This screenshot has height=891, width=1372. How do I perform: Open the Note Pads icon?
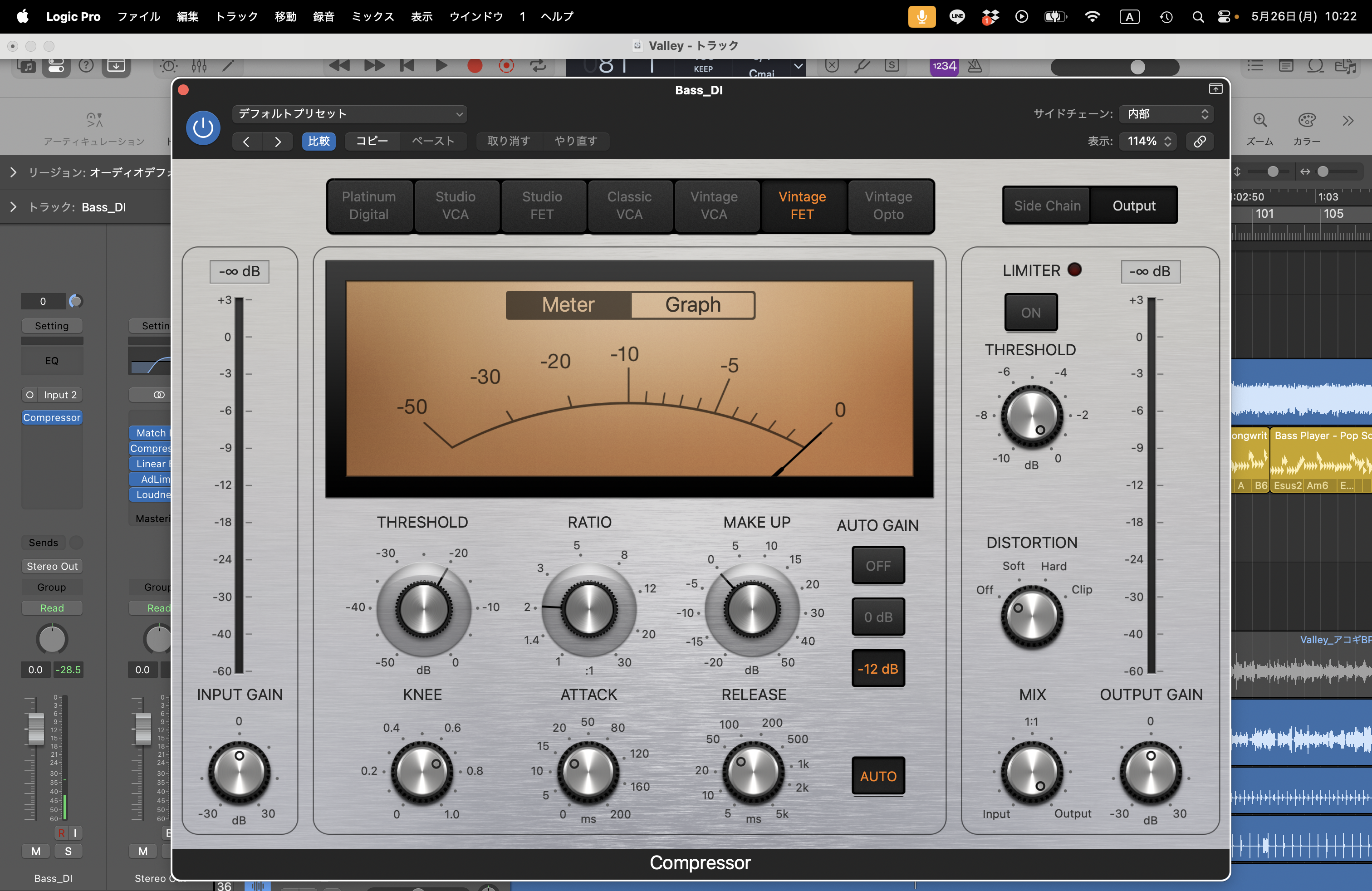coord(1285,66)
